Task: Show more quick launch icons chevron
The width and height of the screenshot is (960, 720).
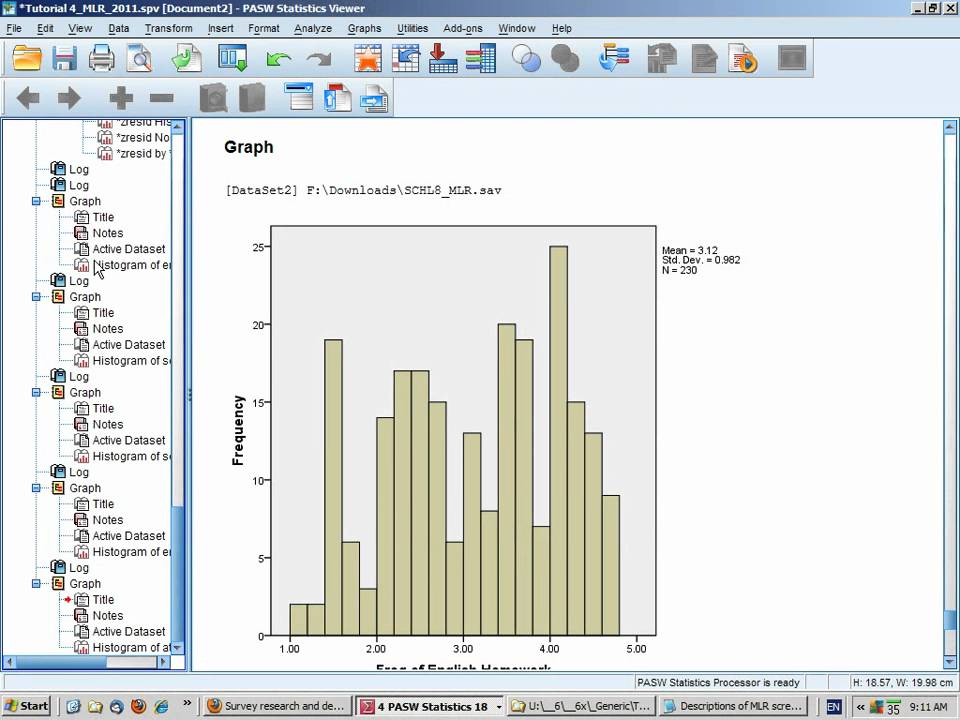Action: (x=187, y=703)
